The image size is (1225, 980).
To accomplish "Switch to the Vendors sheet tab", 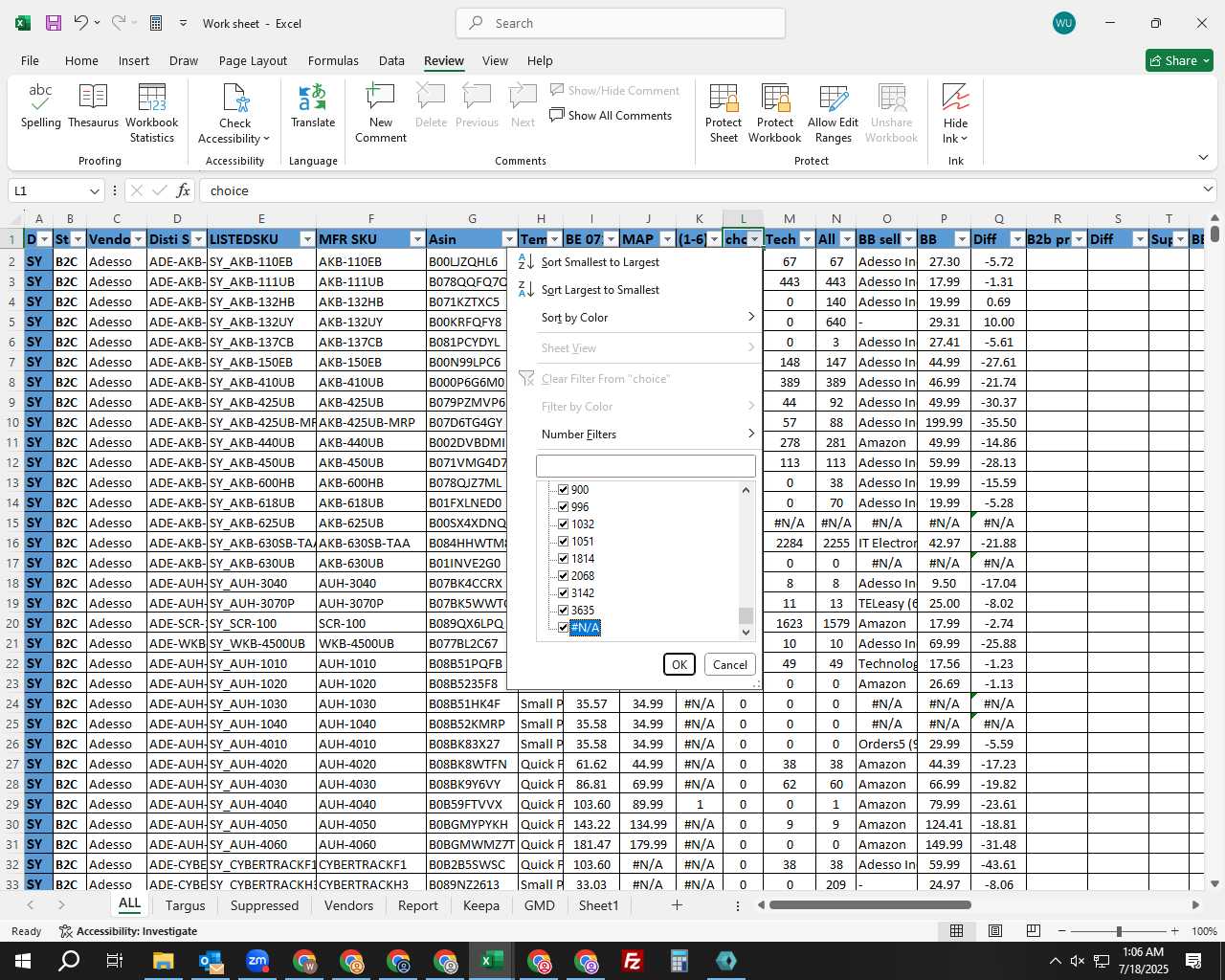I will pyautogui.click(x=348, y=905).
